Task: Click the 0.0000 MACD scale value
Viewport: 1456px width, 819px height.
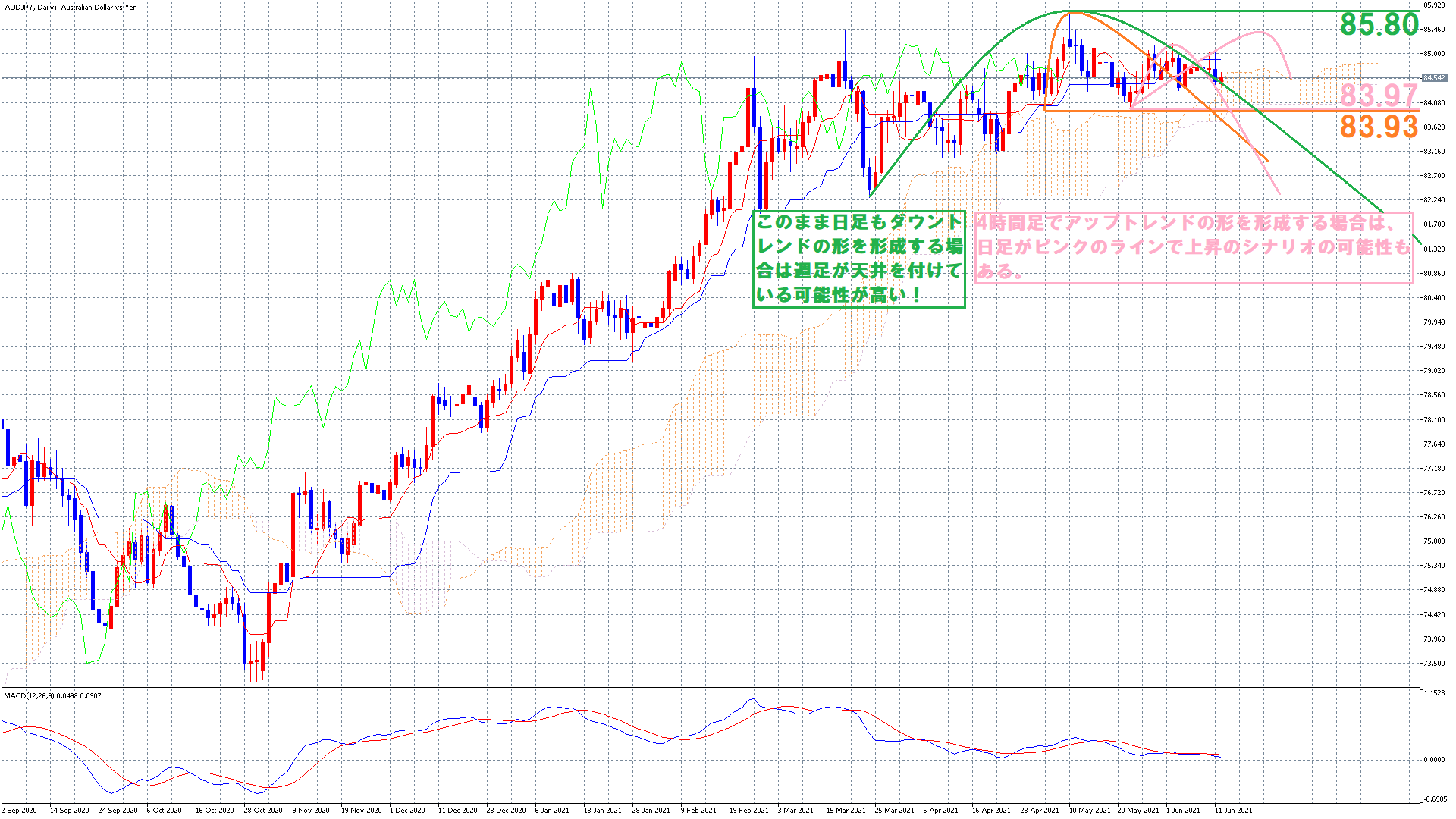Action: (x=1434, y=759)
